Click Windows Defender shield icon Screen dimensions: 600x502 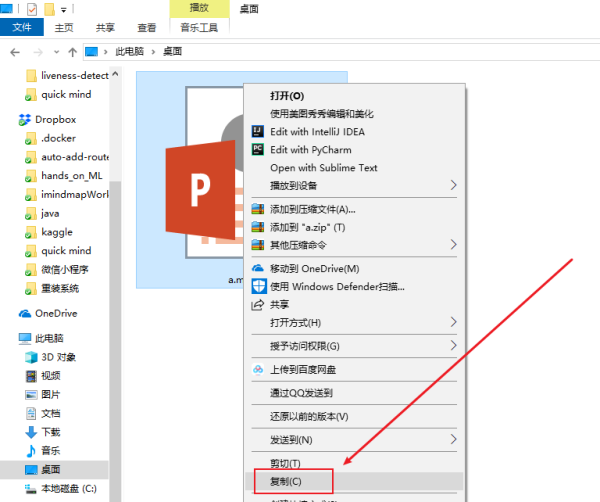pyautogui.click(x=259, y=287)
